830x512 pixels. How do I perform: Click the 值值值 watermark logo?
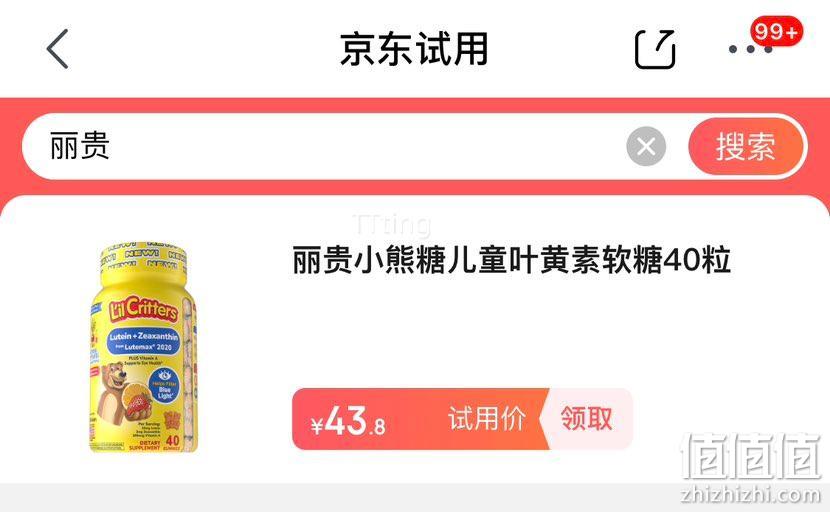click(751, 456)
